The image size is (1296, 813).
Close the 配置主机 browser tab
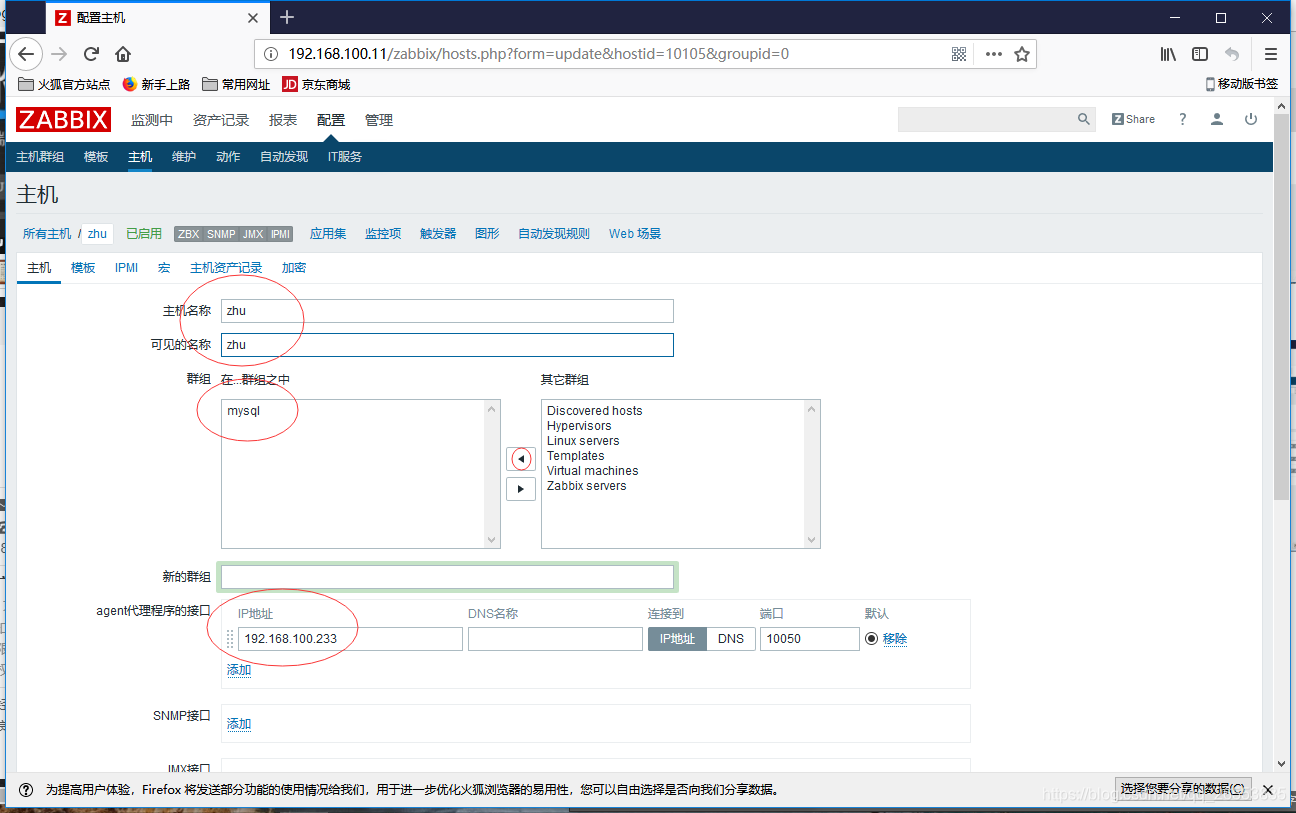tap(254, 17)
